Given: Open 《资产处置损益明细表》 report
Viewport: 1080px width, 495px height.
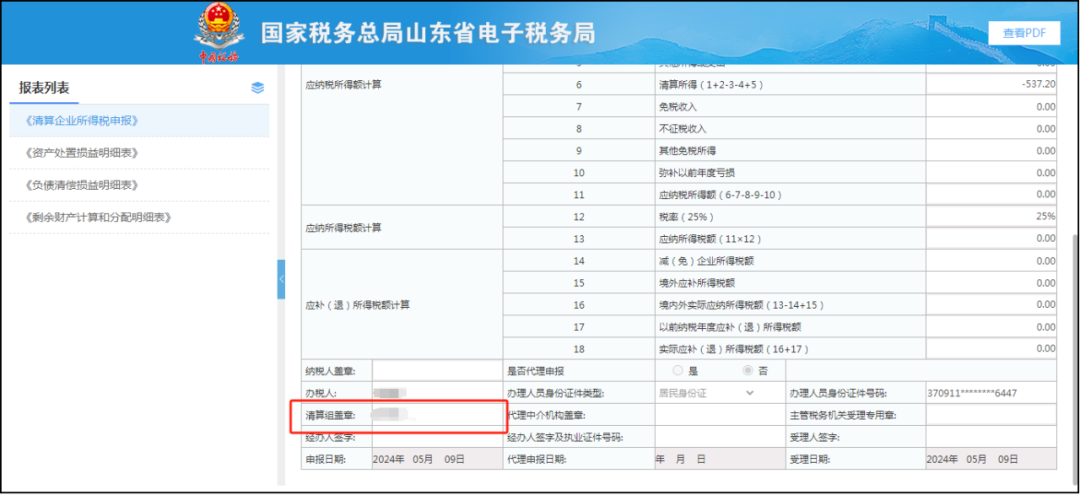Looking at the screenshot, I should tap(82, 153).
